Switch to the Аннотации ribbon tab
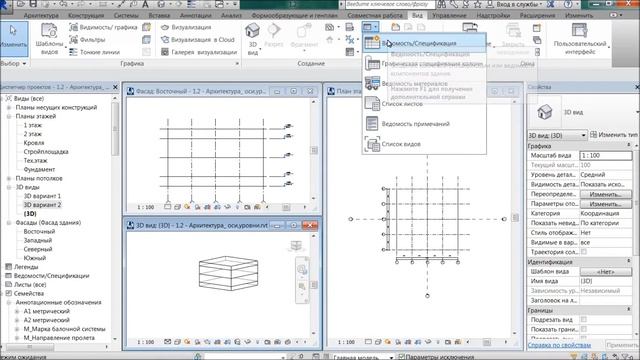This screenshot has height=360, width=640. tap(196, 16)
